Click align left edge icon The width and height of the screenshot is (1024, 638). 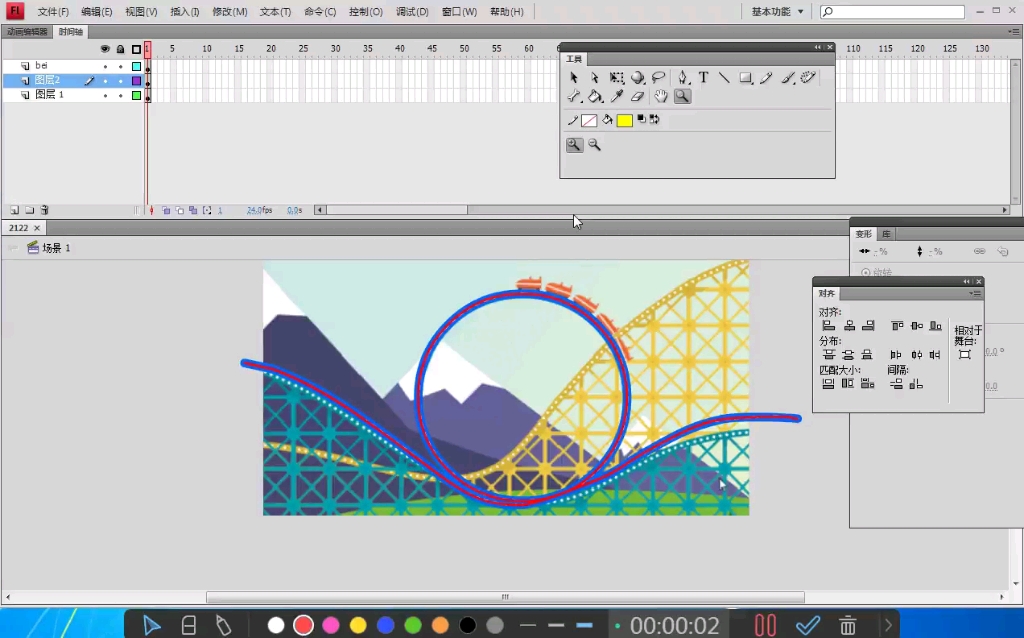828,325
